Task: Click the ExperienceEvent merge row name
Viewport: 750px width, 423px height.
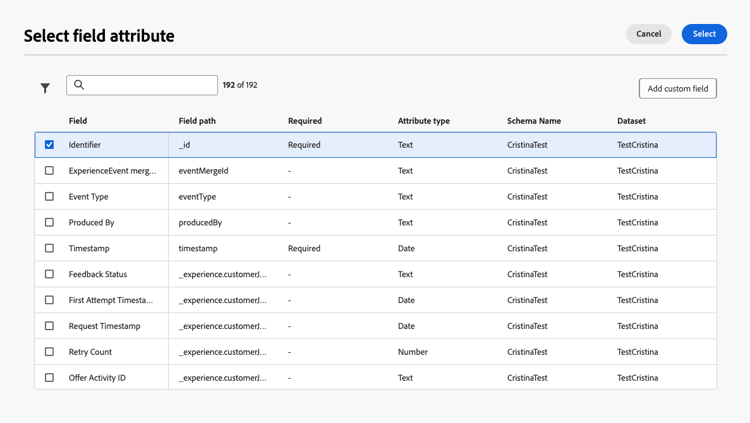Action: coord(112,171)
